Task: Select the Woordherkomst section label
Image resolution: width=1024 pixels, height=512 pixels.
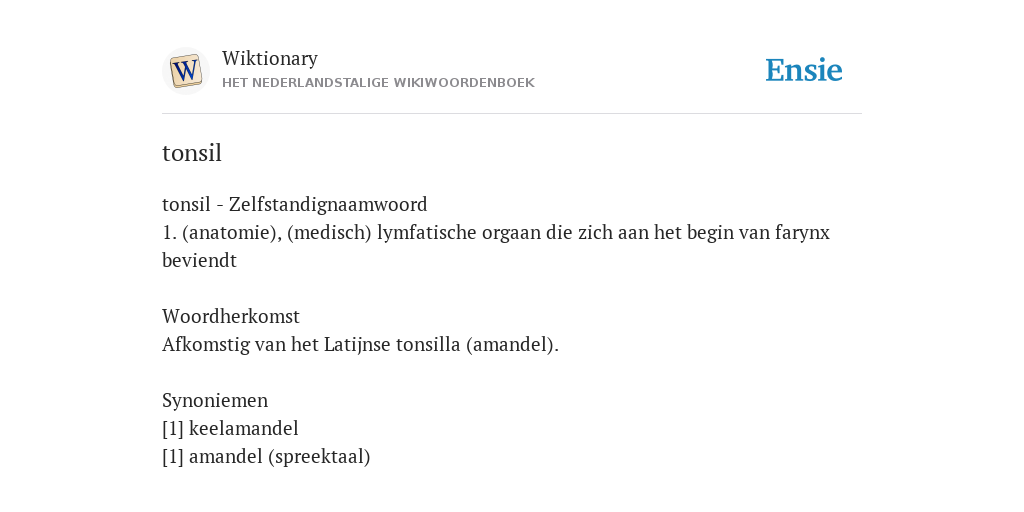Action: [x=231, y=316]
